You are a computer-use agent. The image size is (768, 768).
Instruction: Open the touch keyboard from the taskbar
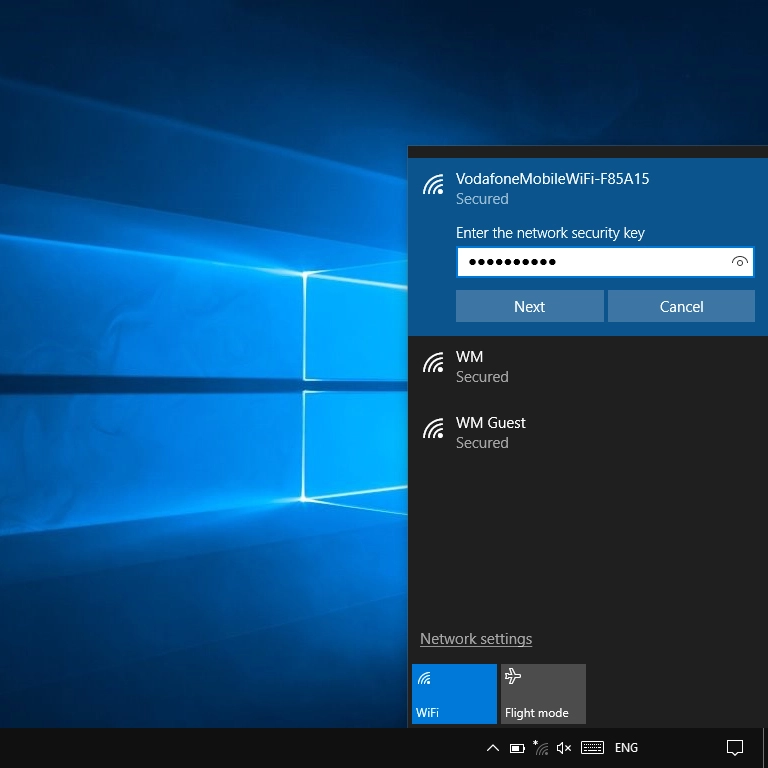[592, 748]
